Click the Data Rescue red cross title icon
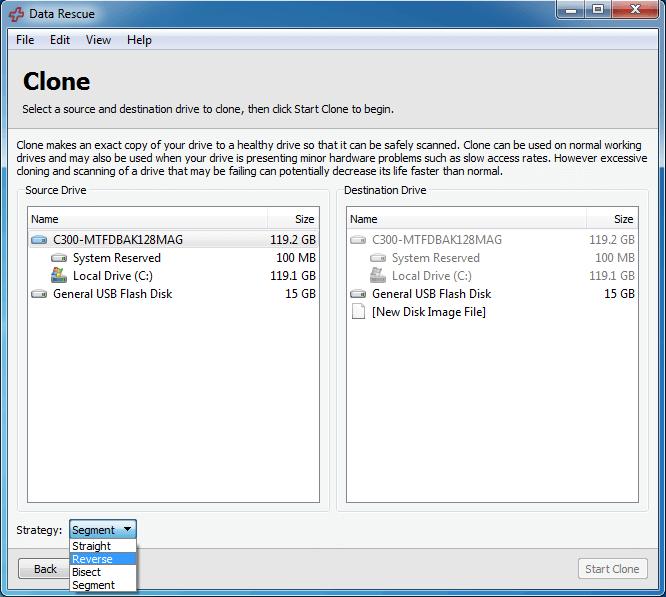 pyautogui.click(x=16, y=14)
